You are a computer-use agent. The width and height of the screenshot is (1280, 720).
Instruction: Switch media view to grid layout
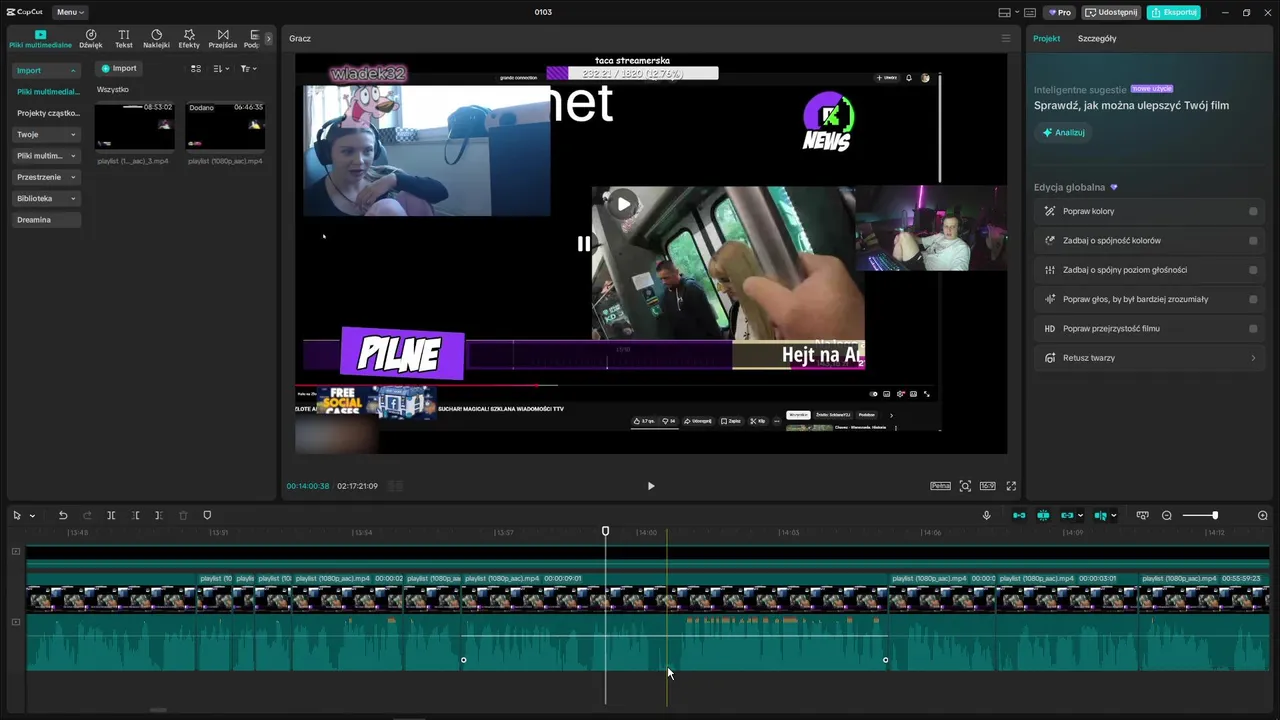click(x=196, y=68)
